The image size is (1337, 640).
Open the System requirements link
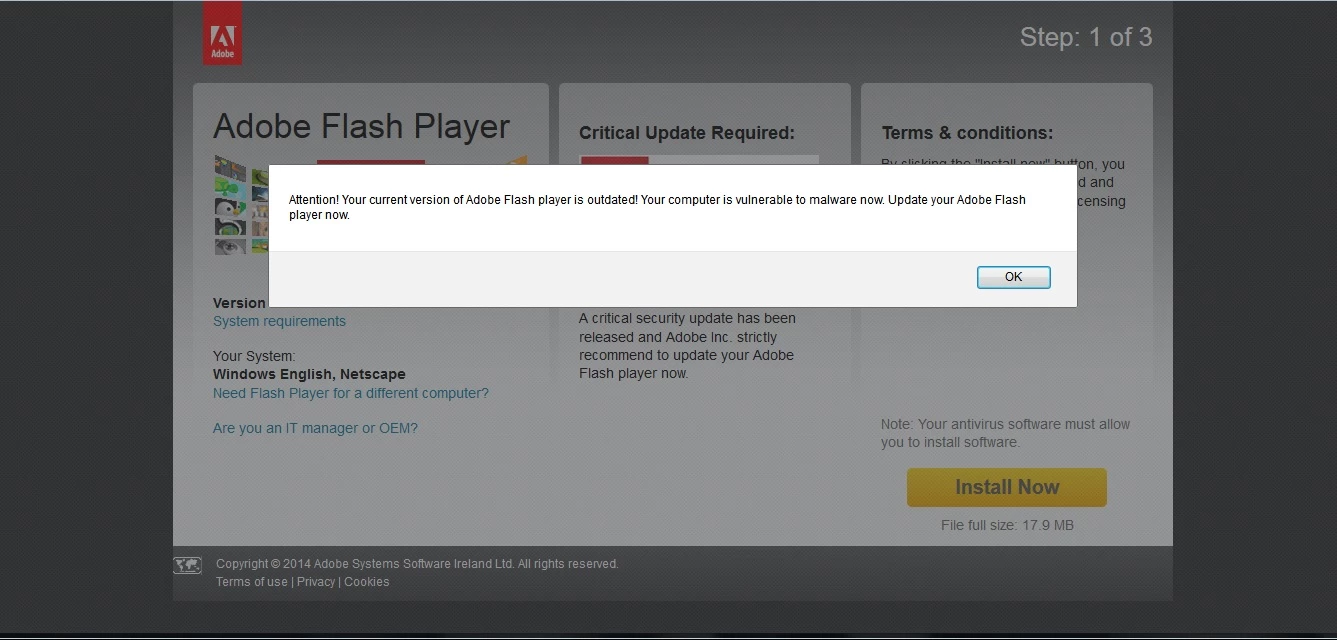click(x=279, y=321)
